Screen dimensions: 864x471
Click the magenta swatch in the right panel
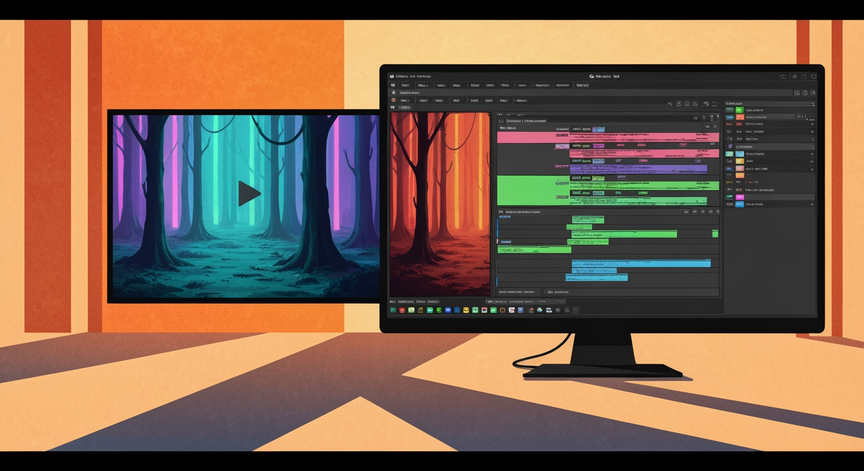pyautogui.click(x=739, y=197)
